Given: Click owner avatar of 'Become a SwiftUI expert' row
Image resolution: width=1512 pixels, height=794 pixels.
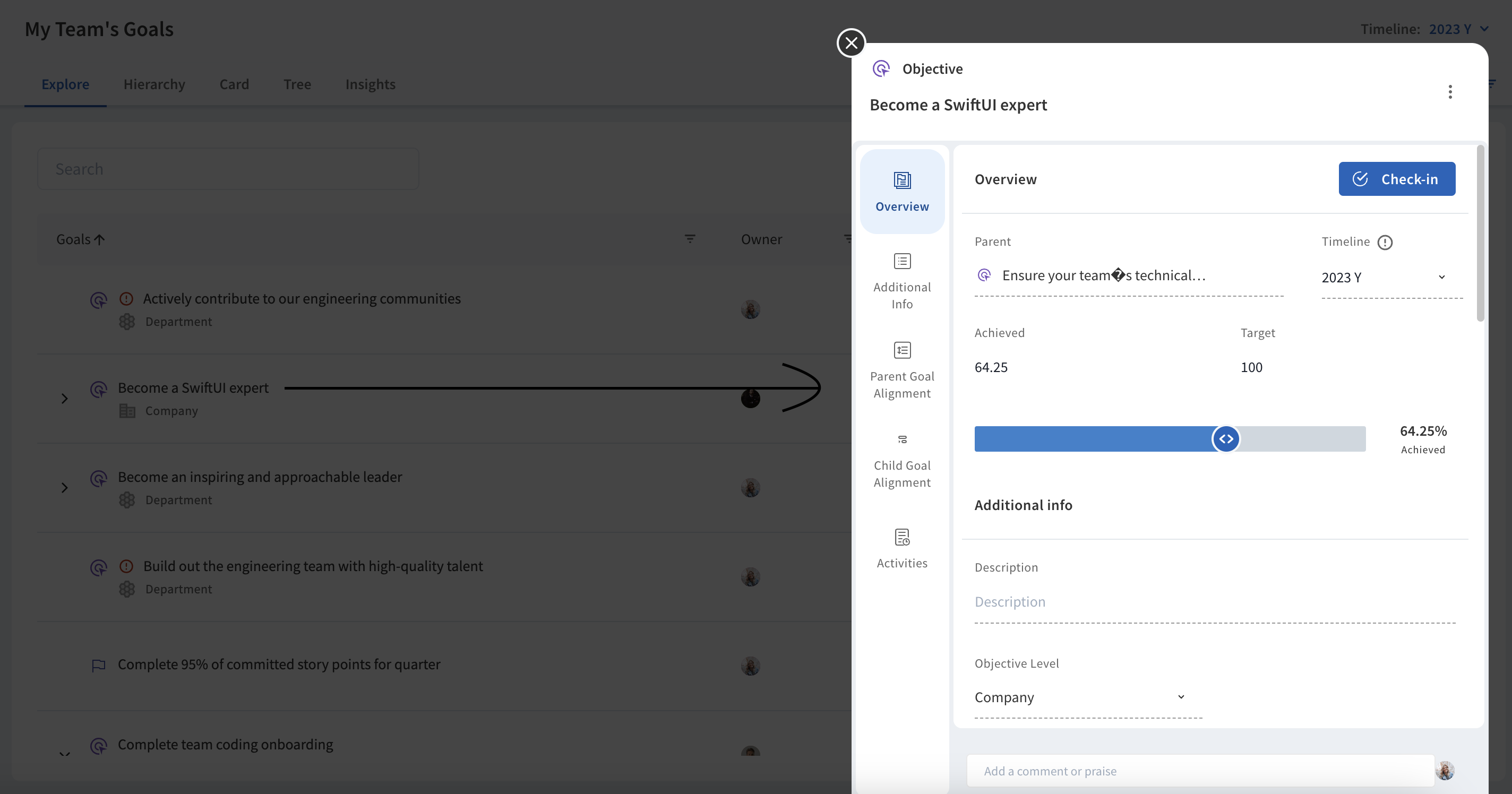Looking at the screenshot, I should [x=750, y=399].
